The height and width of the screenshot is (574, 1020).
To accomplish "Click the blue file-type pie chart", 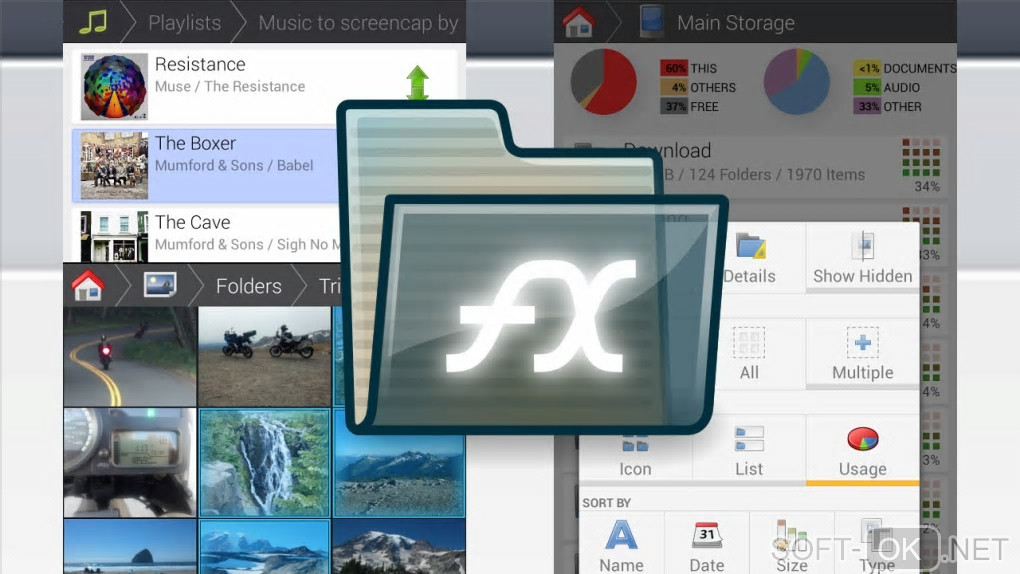I will coord(796,82).
